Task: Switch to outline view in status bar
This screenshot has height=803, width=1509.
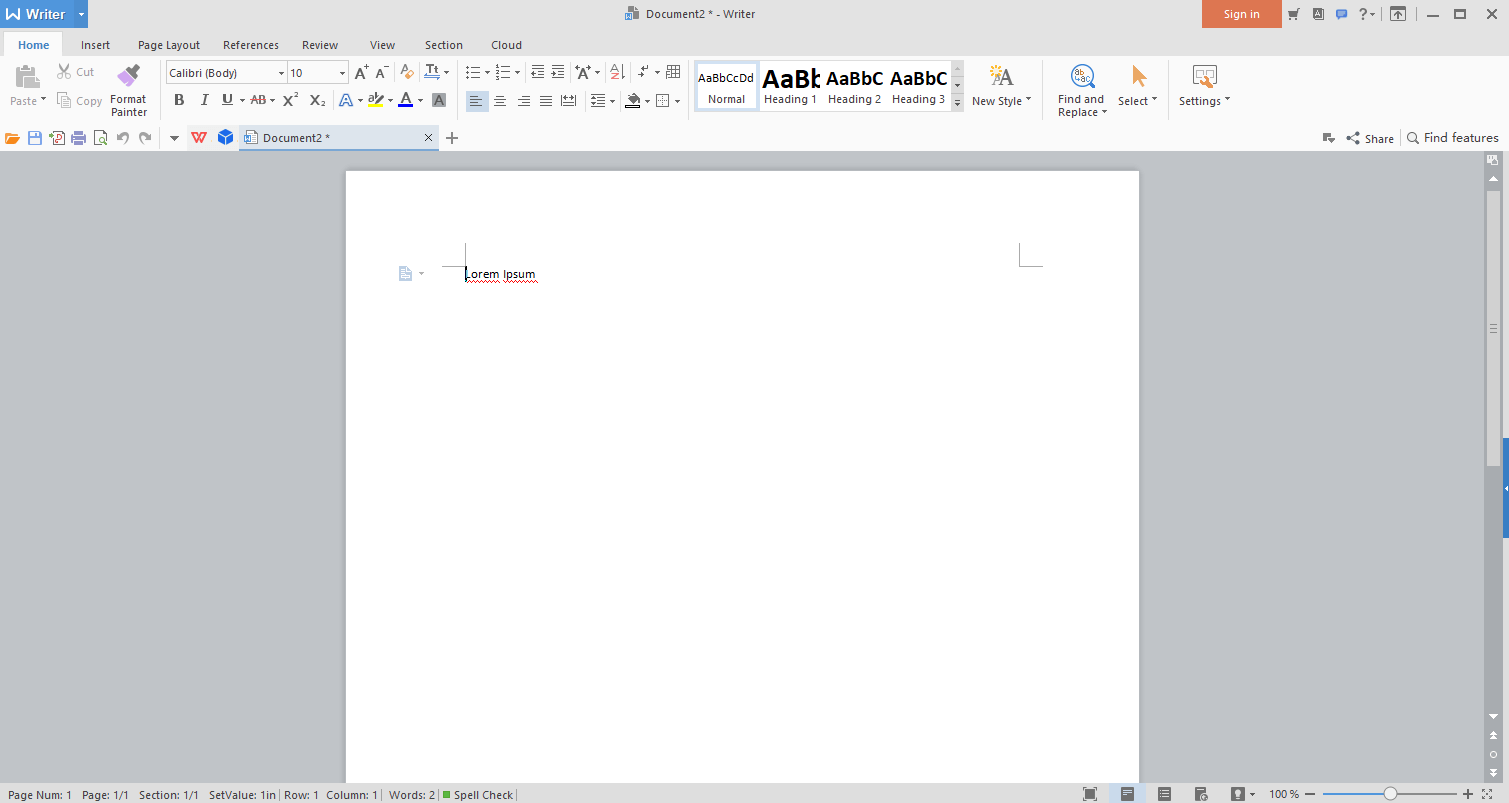Action: [x=1164, y=794]
